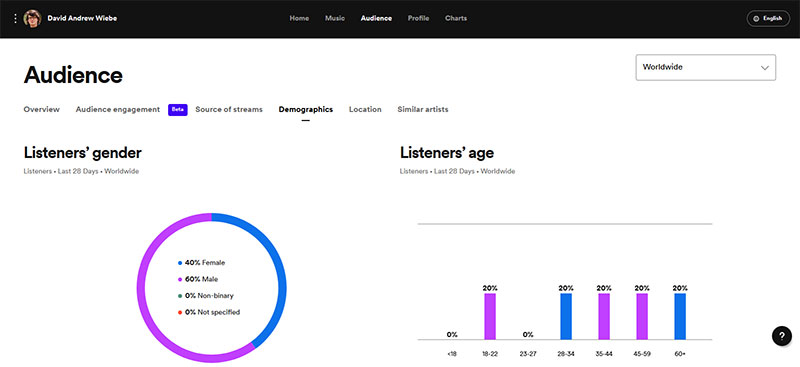
Task: View the Similar artists tab
Action: (x=423, y=109)
